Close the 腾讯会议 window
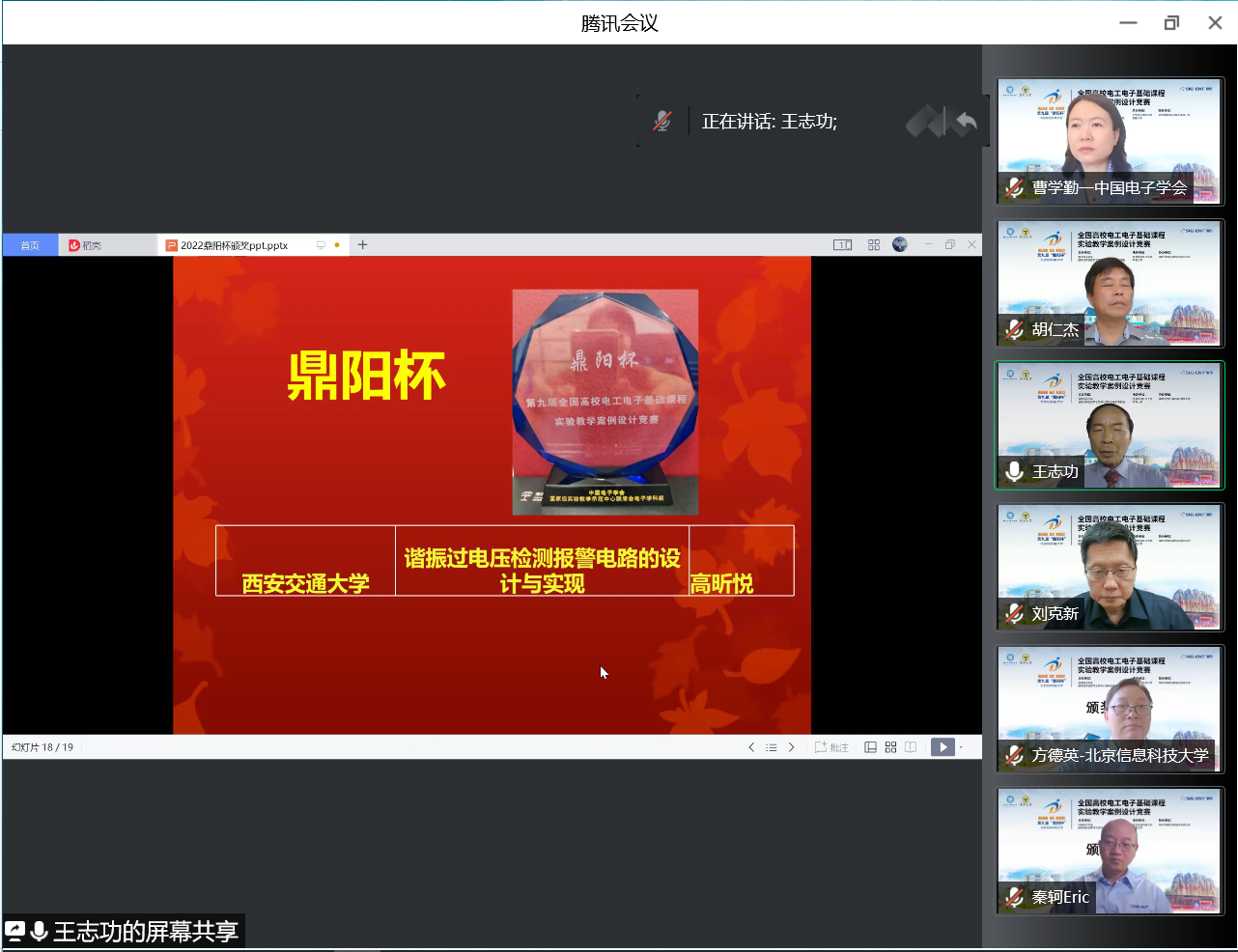1238x952 pixels. click(x=1215, y=23)
